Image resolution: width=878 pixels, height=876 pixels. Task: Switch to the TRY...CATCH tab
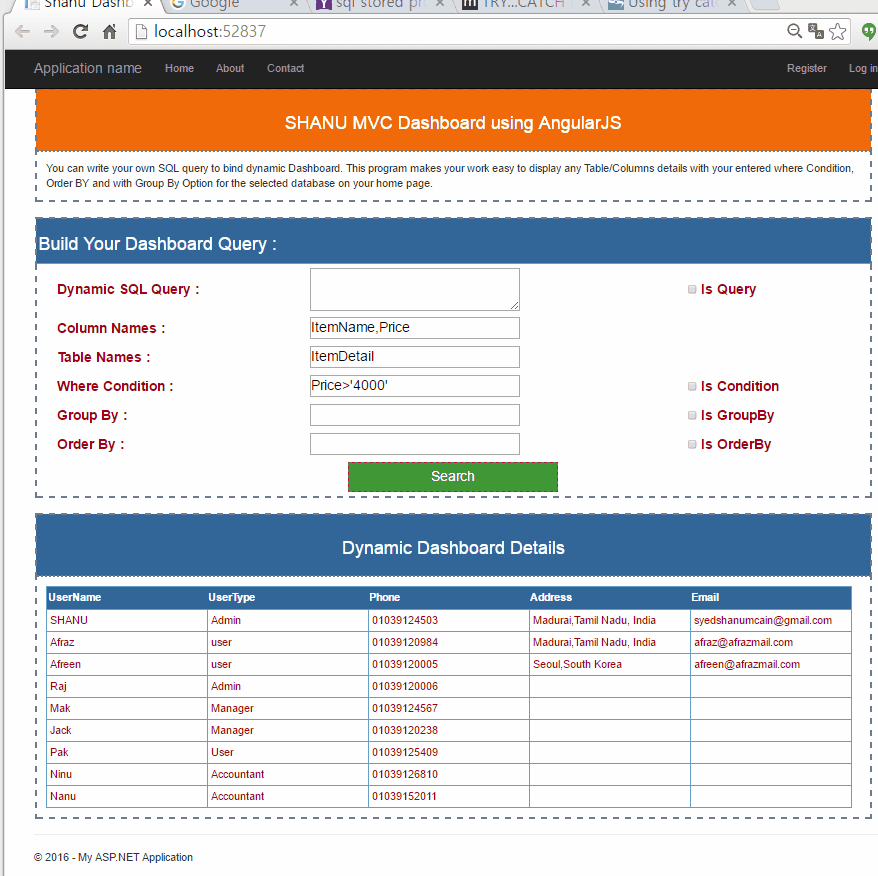[x=526, y=4]
